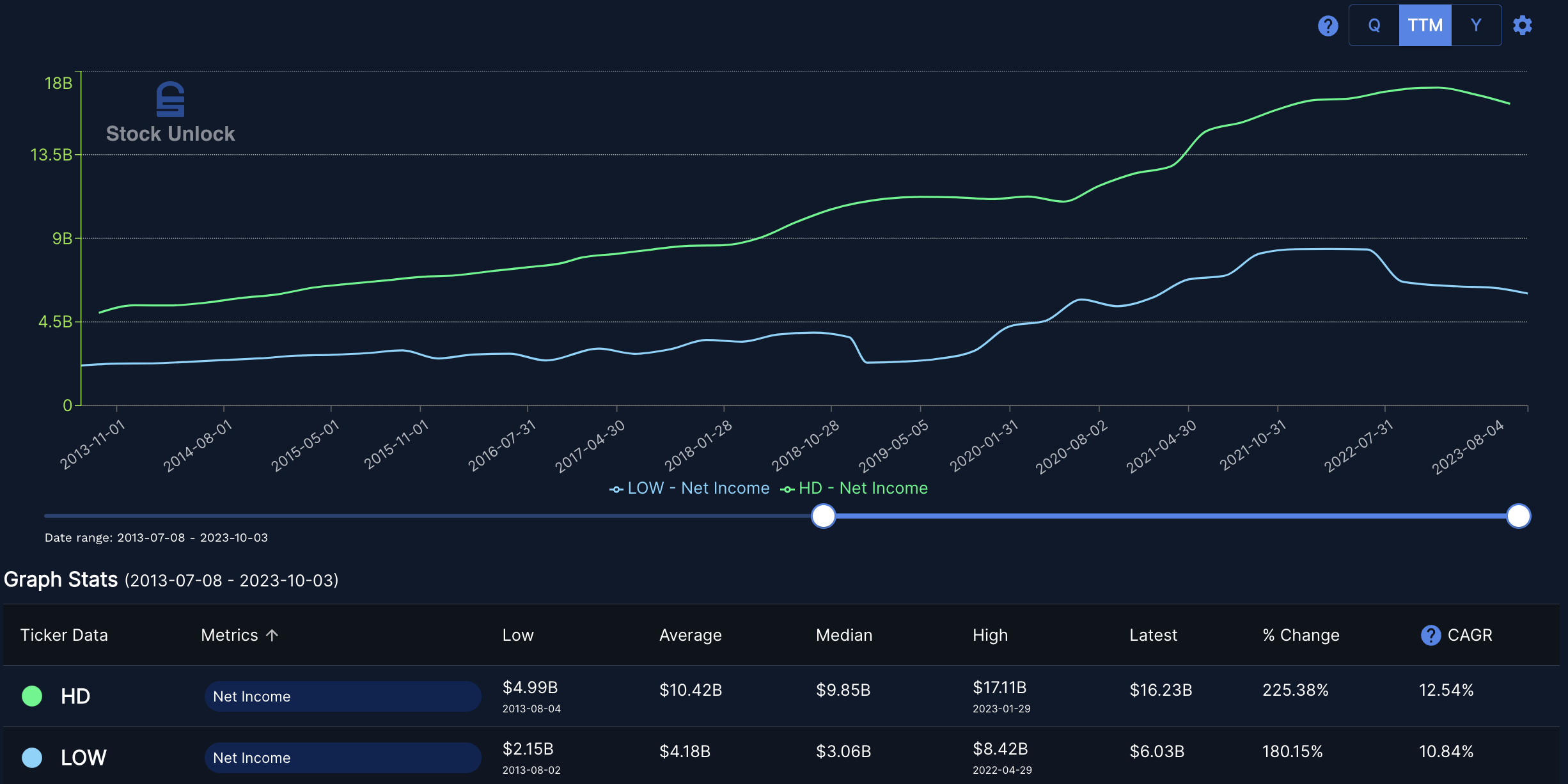The image size is (1568, 784).
Task: Click HD high value $17.11B
Action: pyautogui.click(x=1000, y=687)
